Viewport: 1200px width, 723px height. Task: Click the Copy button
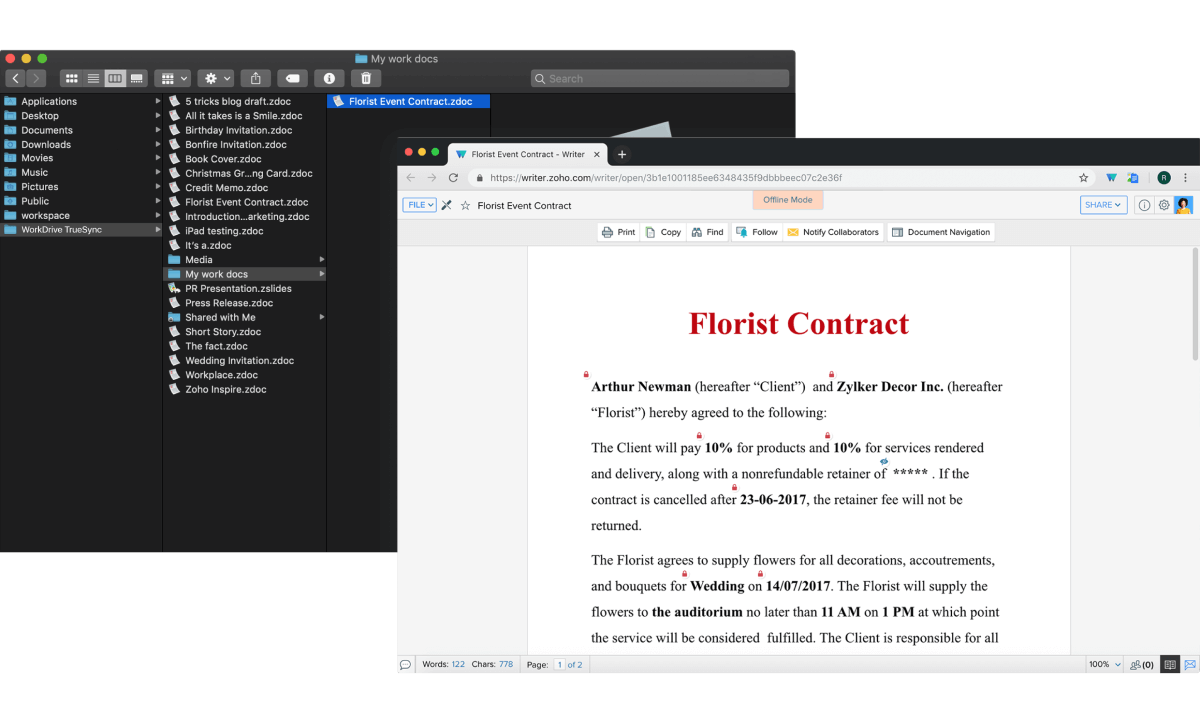pos(663,232)
